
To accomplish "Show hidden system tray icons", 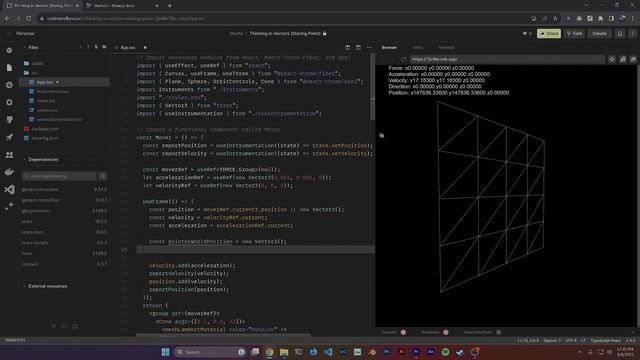I will pos(579,352).
